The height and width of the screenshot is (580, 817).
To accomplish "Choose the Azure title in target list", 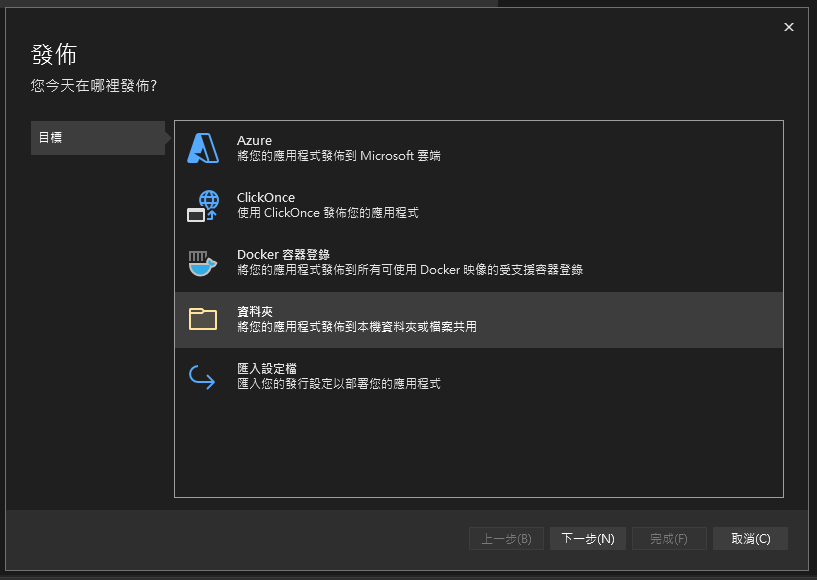I will [x=254, y=141].
